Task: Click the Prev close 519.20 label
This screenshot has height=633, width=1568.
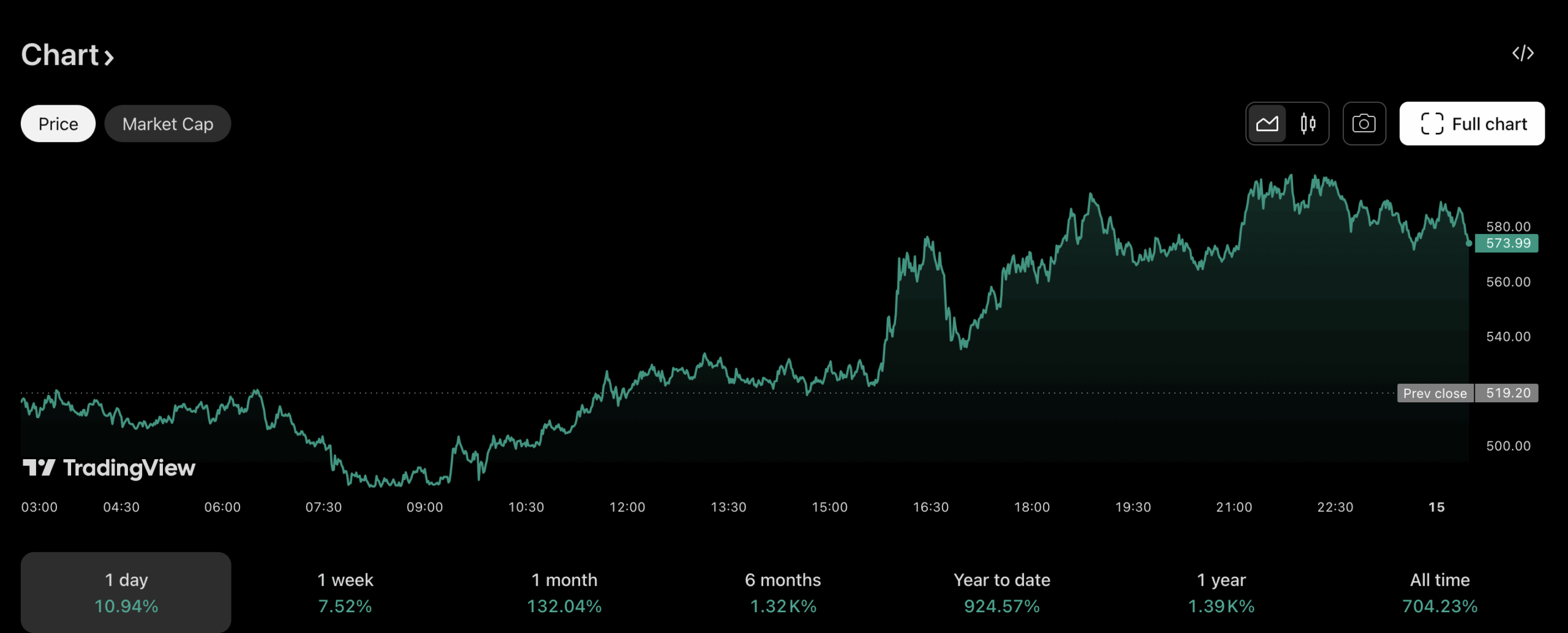Action: [x=1468, y=393]
